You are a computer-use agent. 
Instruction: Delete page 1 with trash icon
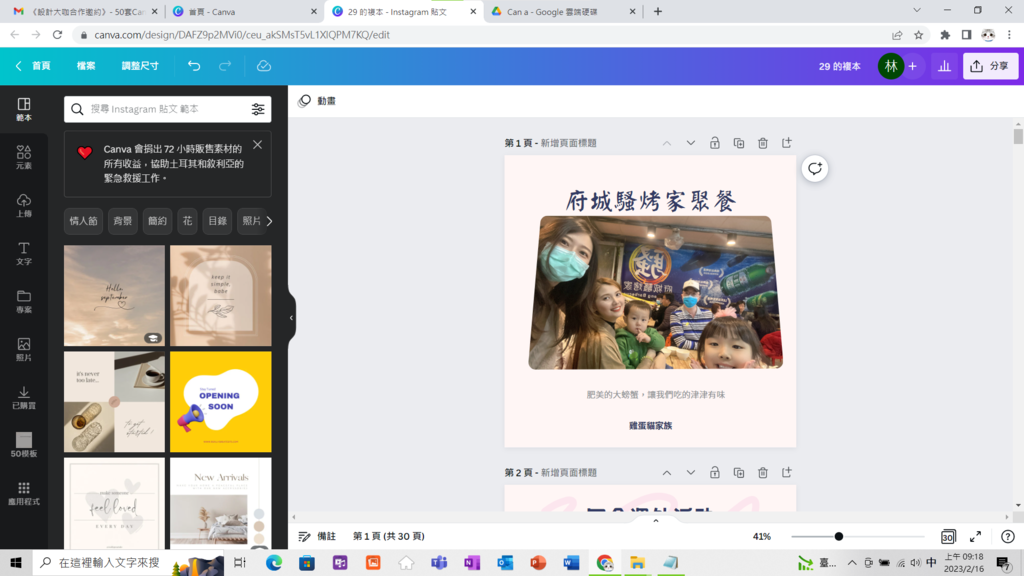click(x=763, y=143)
